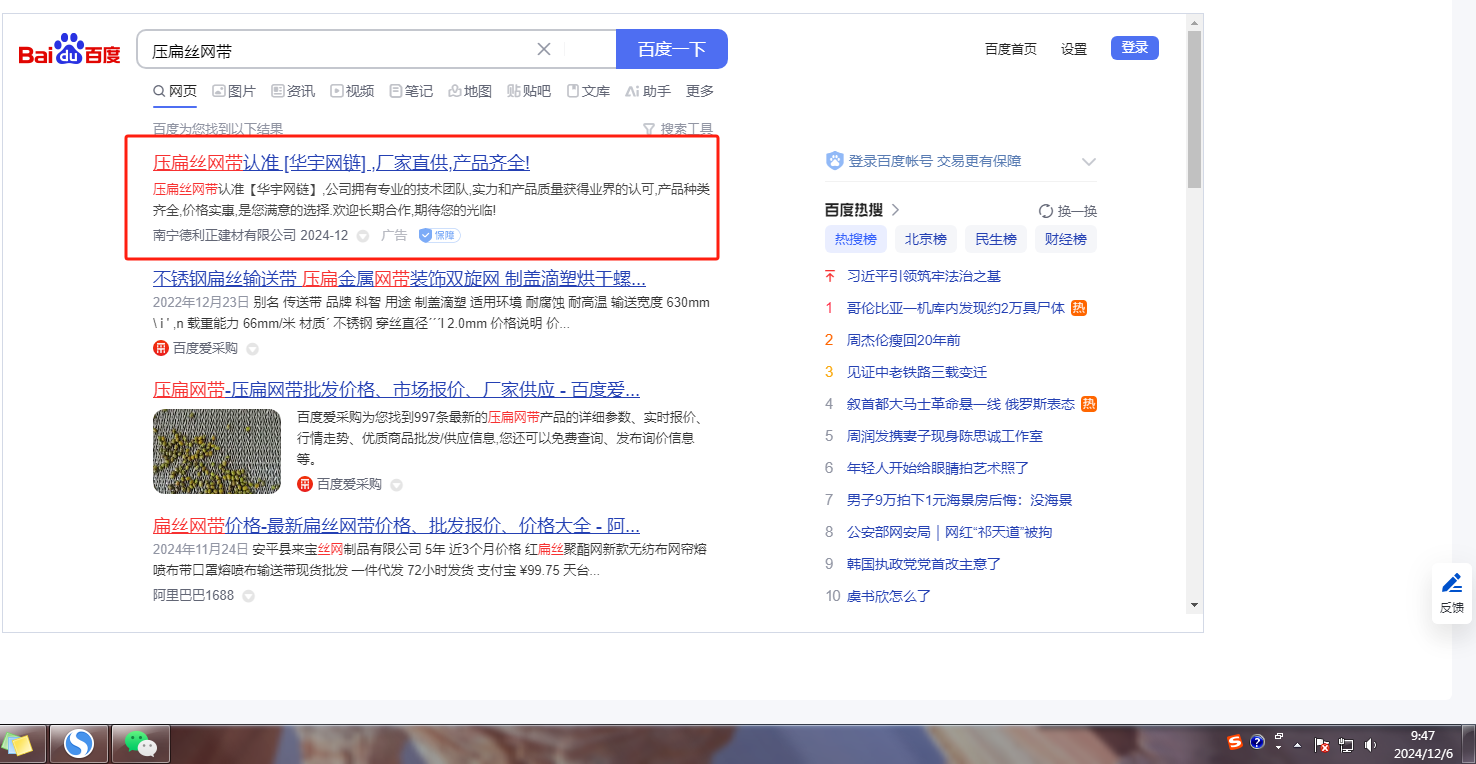Click the Baidu logo
The width and height of the screenshot is (1476, 764).
(x=69, y=49)
